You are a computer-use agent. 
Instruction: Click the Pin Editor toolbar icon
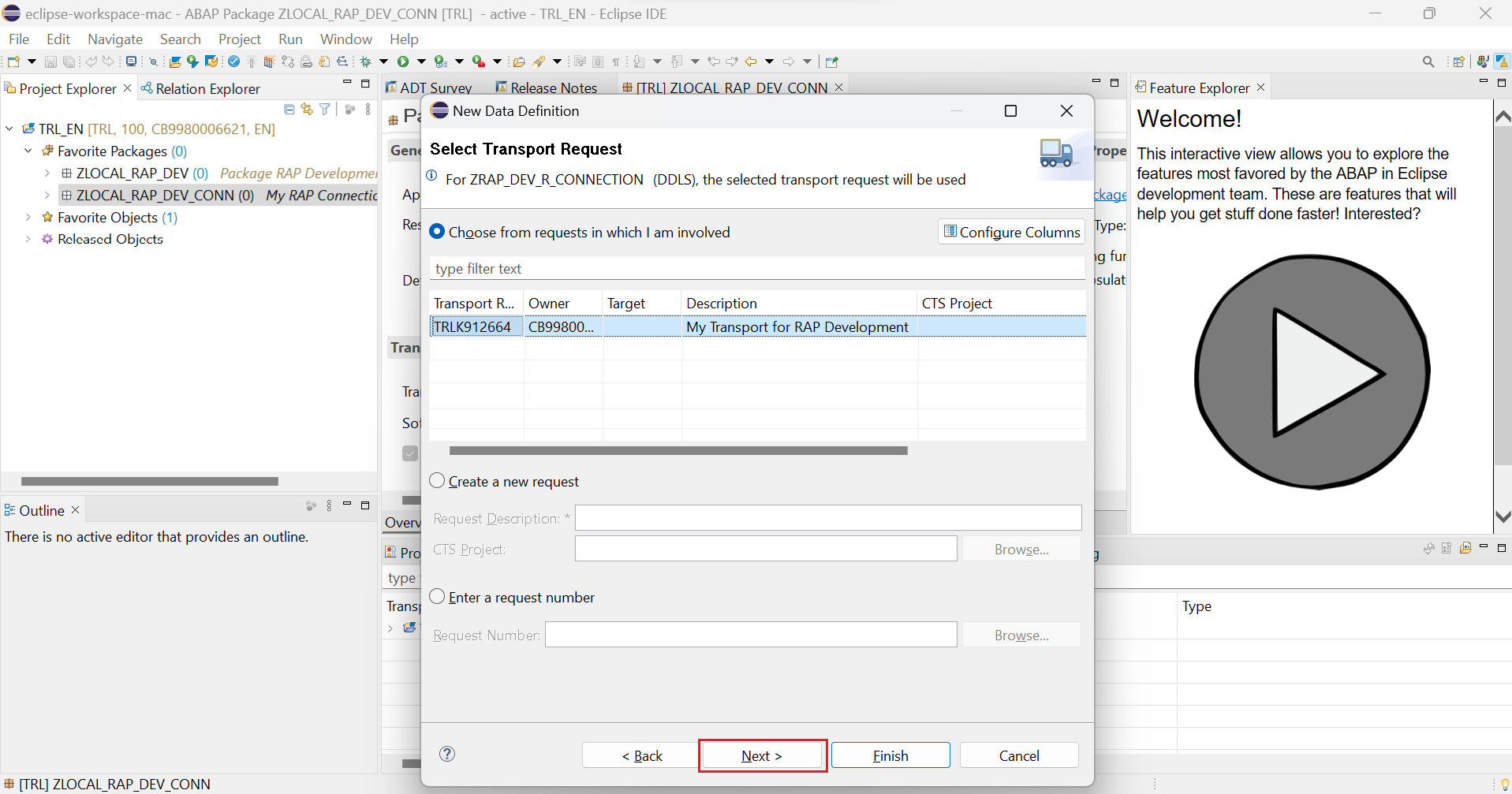pyautogui.click(x=831, y=62)
